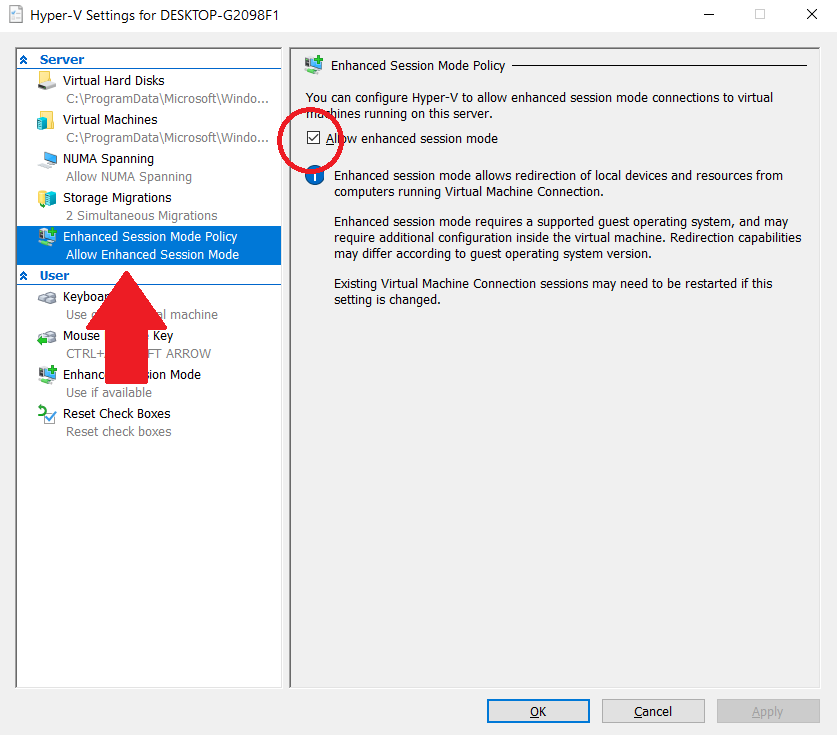Image resolution: width=837 pixels, height=735 pixels.
Task: Click 'Reset check boxes' subtitle text
Action: 119,432
